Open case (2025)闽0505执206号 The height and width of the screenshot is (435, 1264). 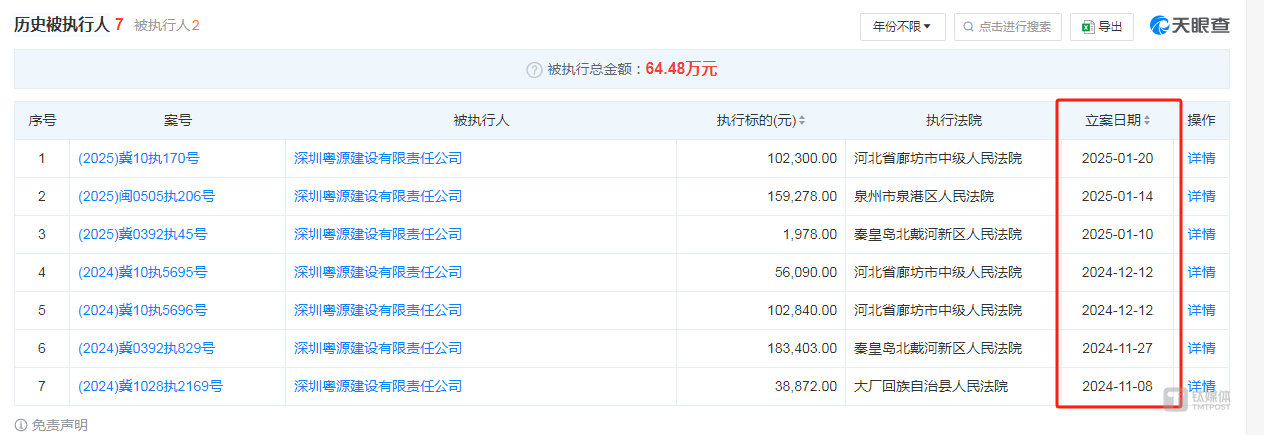pos(146,196)
